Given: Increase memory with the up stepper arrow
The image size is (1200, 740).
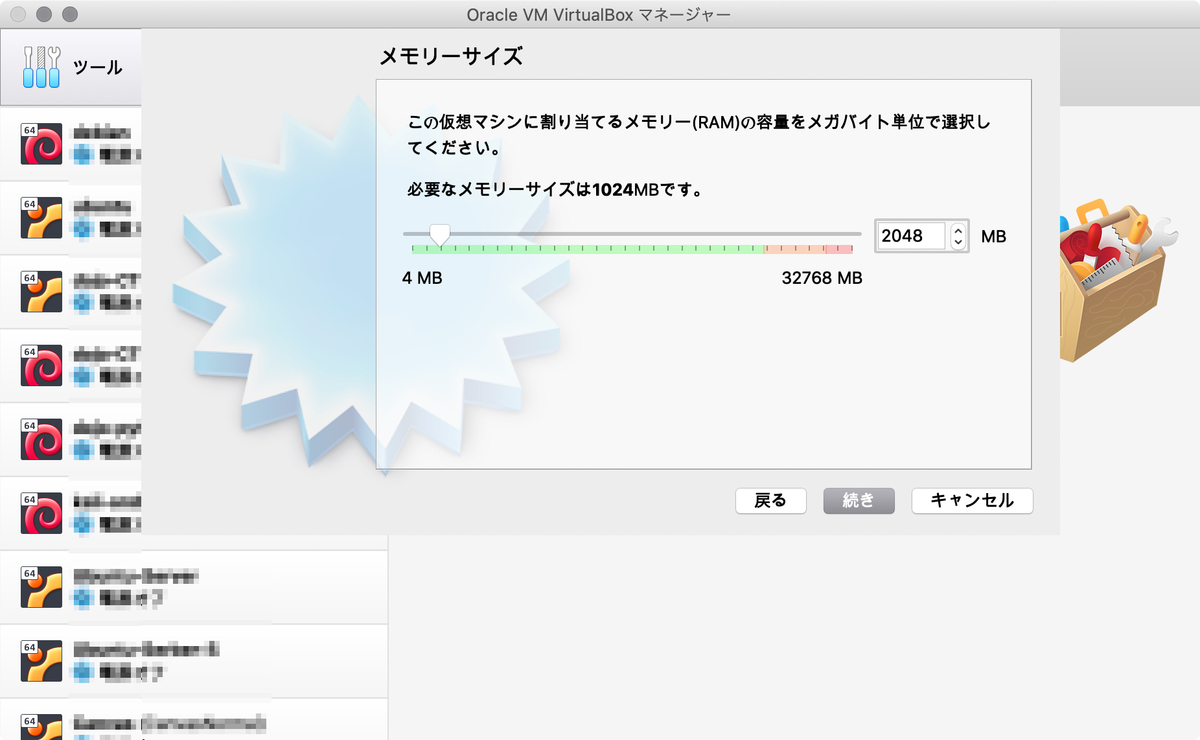Looking at the screenshot, I should click(x=958, y=229).
